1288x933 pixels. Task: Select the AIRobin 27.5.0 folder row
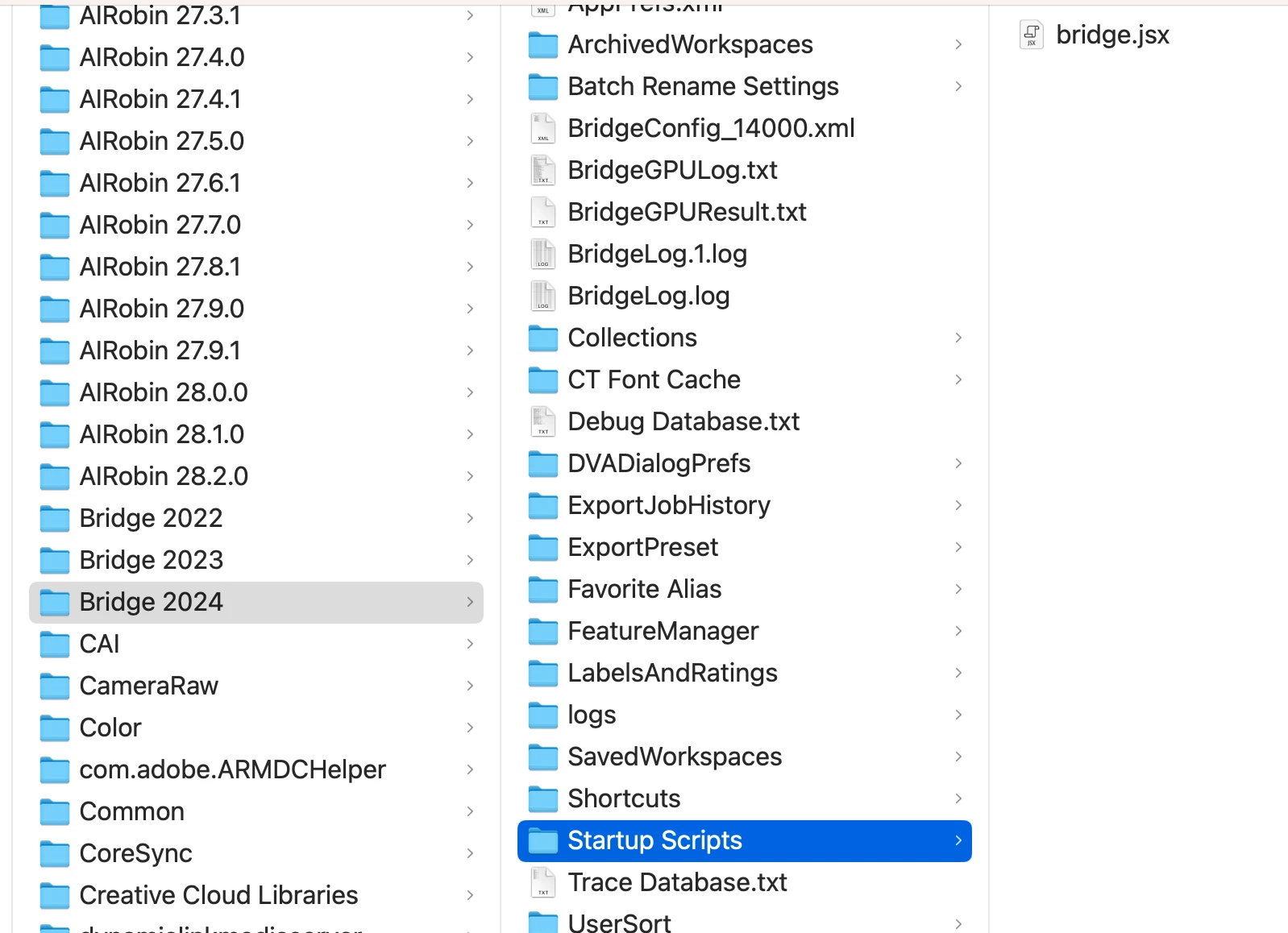[x=256, y=141]
